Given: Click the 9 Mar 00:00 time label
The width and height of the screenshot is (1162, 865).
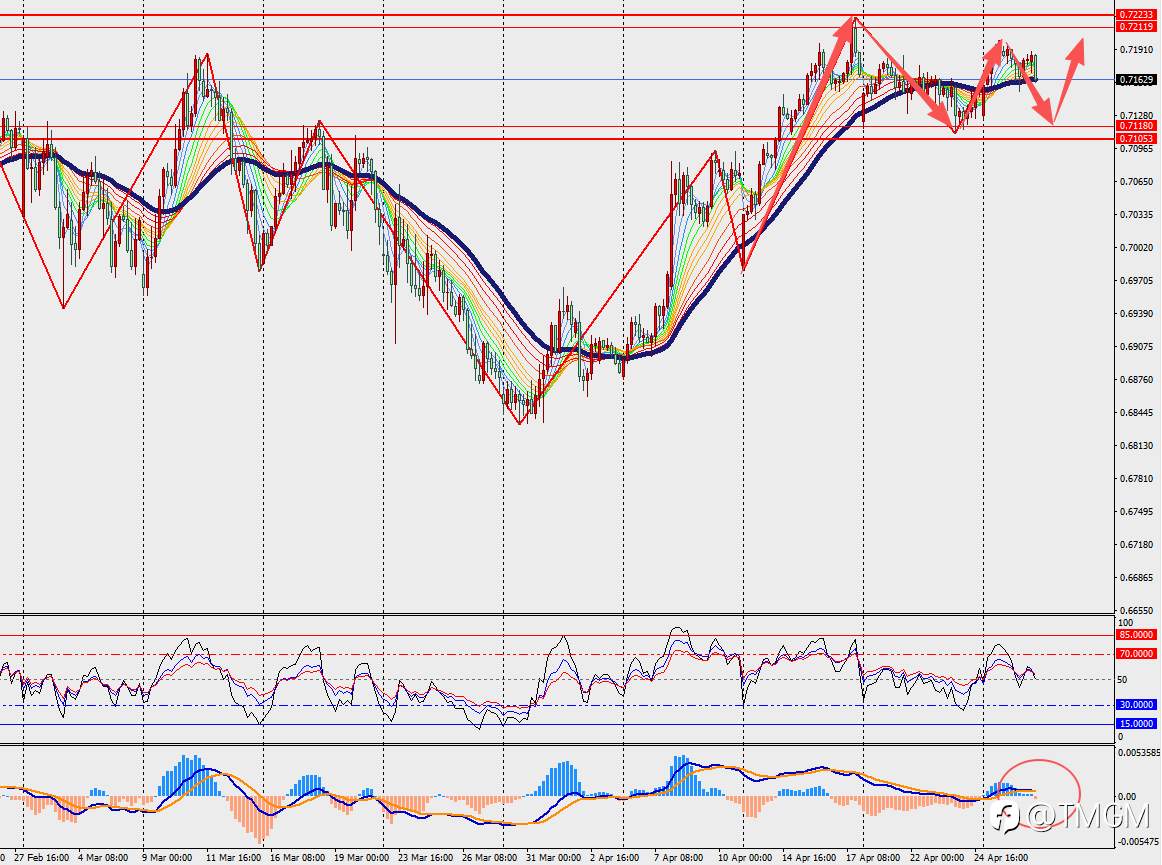Looking at the screenshot, I should coord(167,858).
